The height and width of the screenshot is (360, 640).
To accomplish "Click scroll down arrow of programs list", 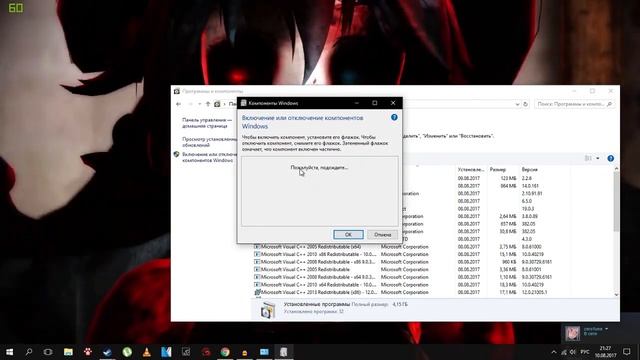I will [x=616, y=294].
